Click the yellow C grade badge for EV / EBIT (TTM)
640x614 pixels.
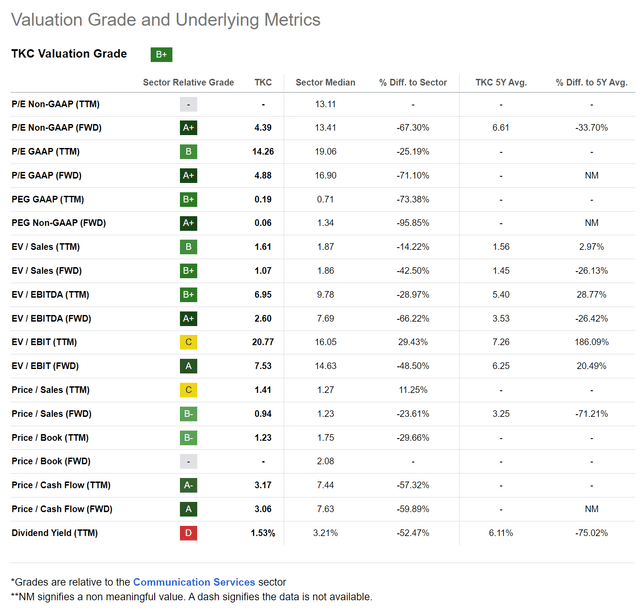point(188,342)
